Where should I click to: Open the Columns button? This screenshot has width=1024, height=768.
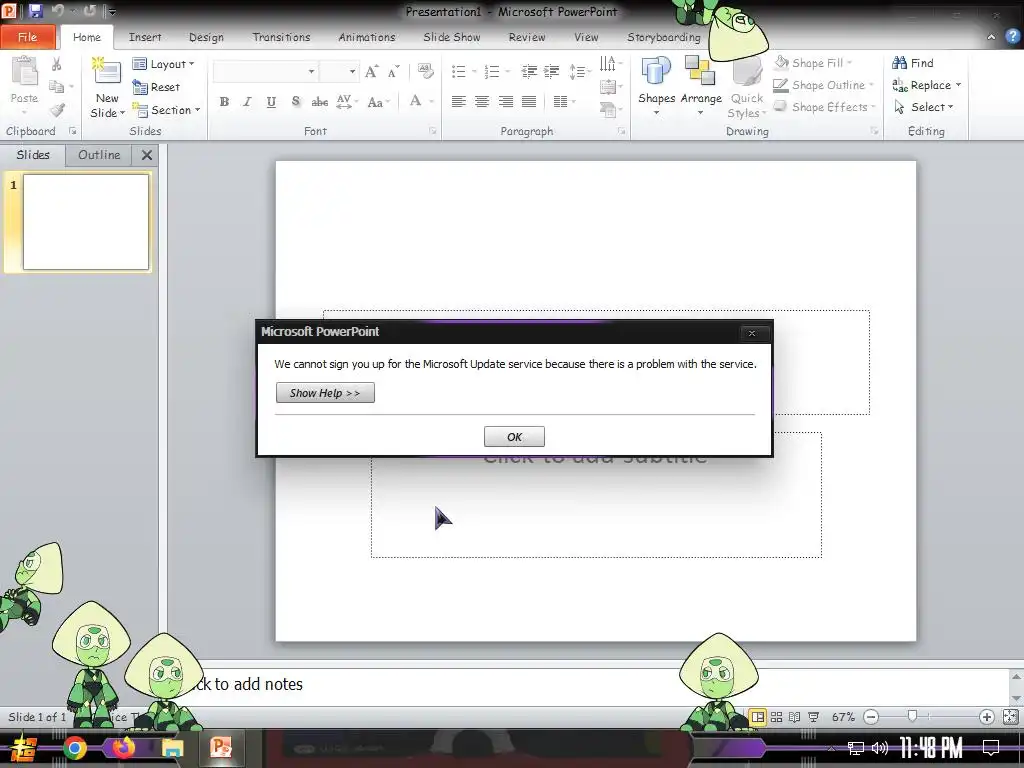click(x=564, y=101)
